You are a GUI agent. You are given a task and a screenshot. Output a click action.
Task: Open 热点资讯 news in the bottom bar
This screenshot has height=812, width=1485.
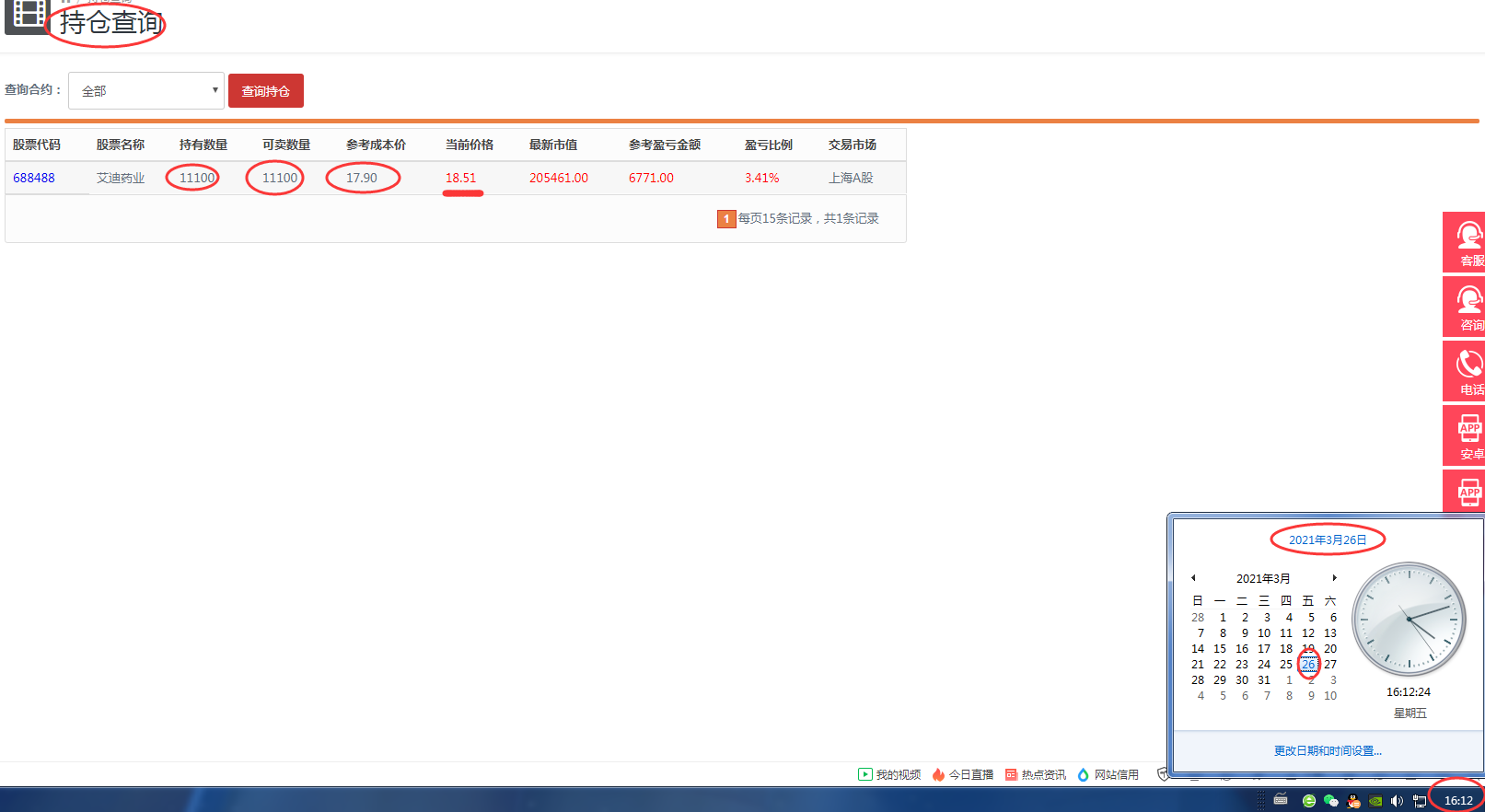click(1036, 774)
